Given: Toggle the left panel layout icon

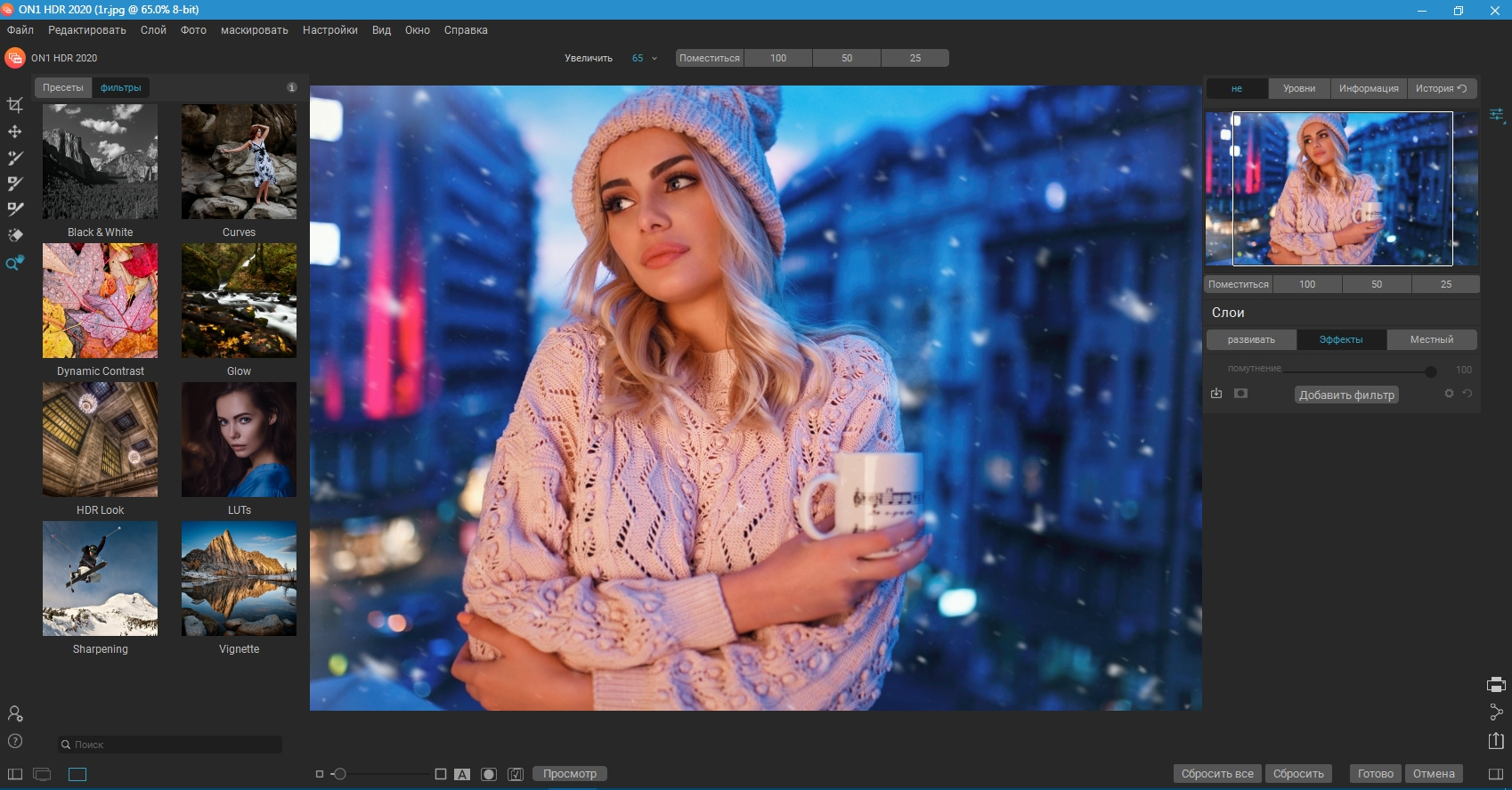Looking at the screenshot, I should pyautogui.click(x=15, y=774).
